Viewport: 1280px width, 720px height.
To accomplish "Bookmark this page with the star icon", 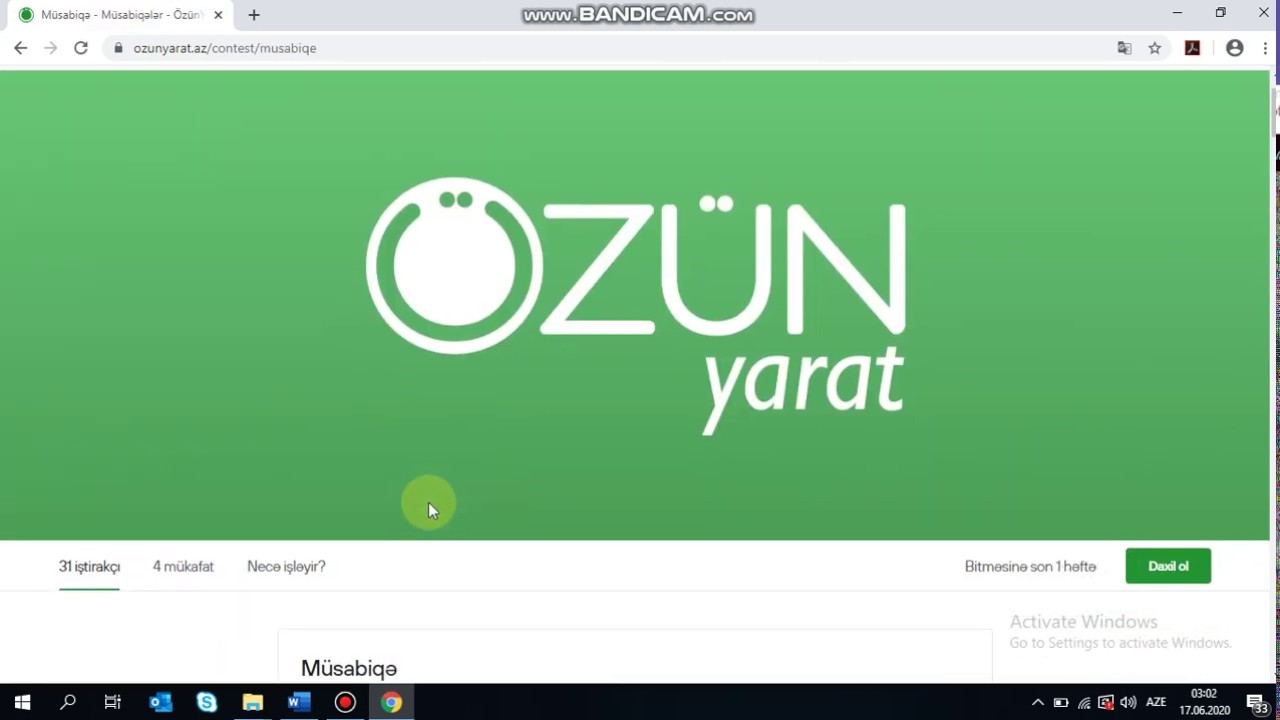I will coord(1155,48).
